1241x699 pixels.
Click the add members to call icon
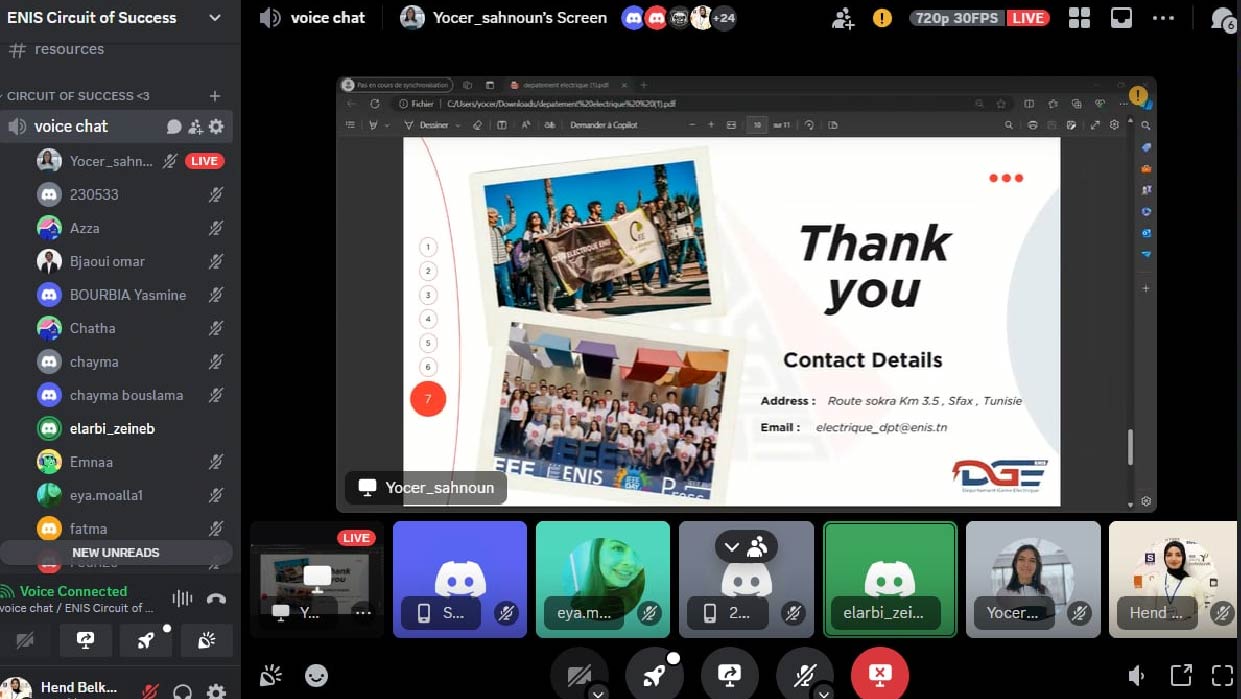click(x=843, y=18)
